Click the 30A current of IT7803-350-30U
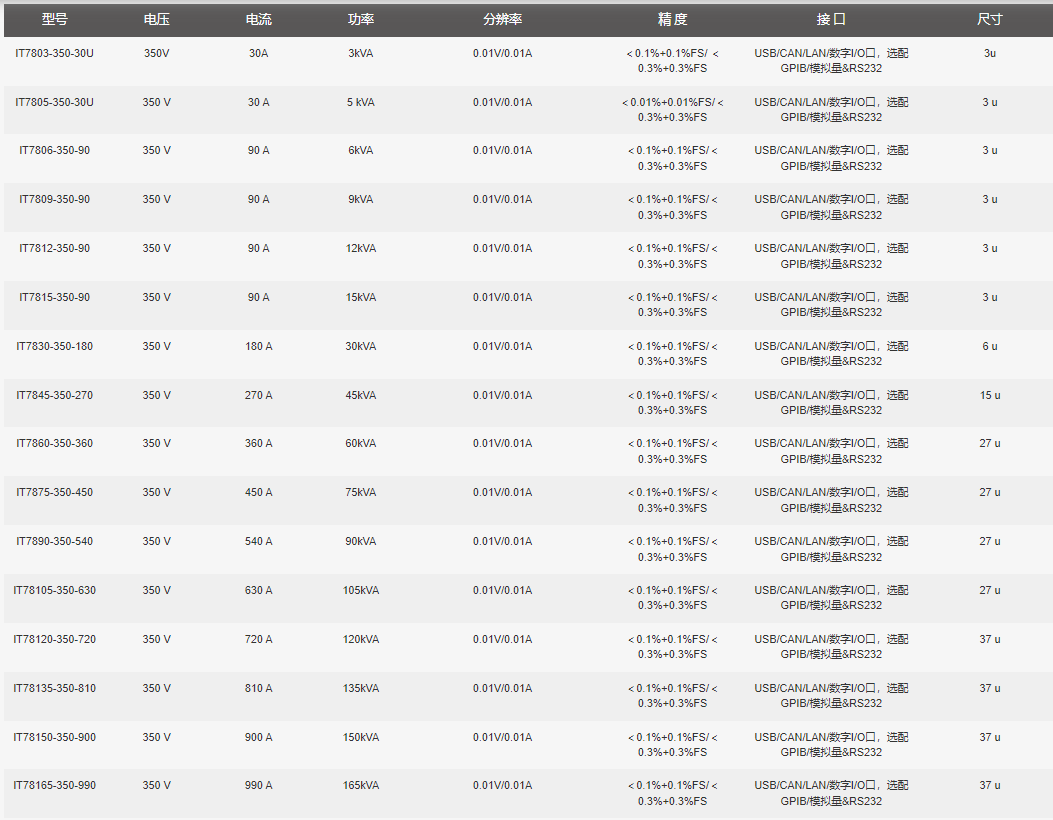1053x820 pixels. click(259, 53)
